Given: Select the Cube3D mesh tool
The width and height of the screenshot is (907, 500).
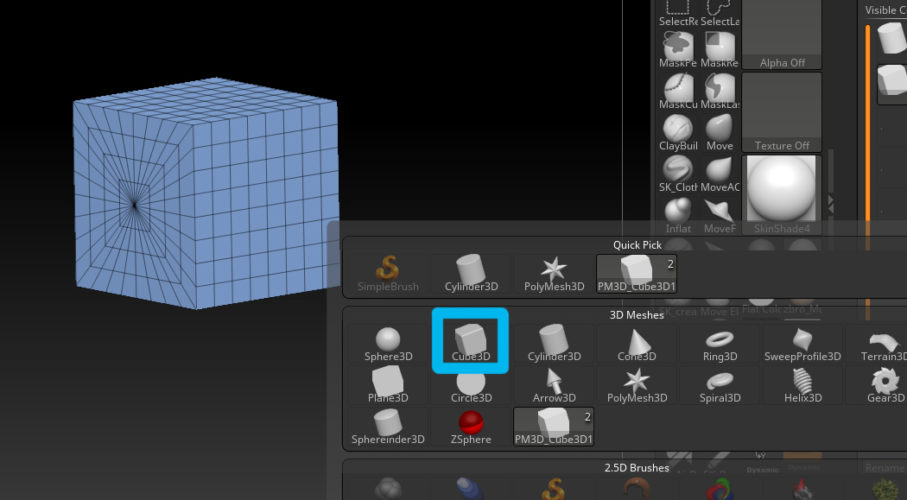Looking at the screenshot, I should [471, 343].
